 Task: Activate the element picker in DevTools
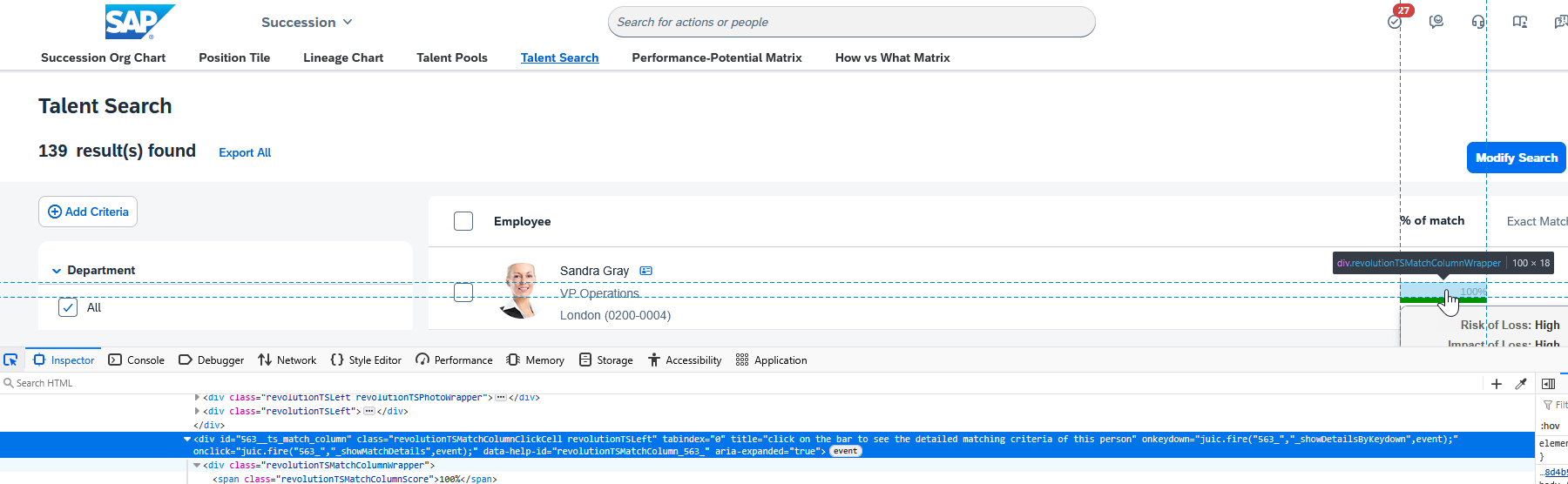click(x=10, y=360)
